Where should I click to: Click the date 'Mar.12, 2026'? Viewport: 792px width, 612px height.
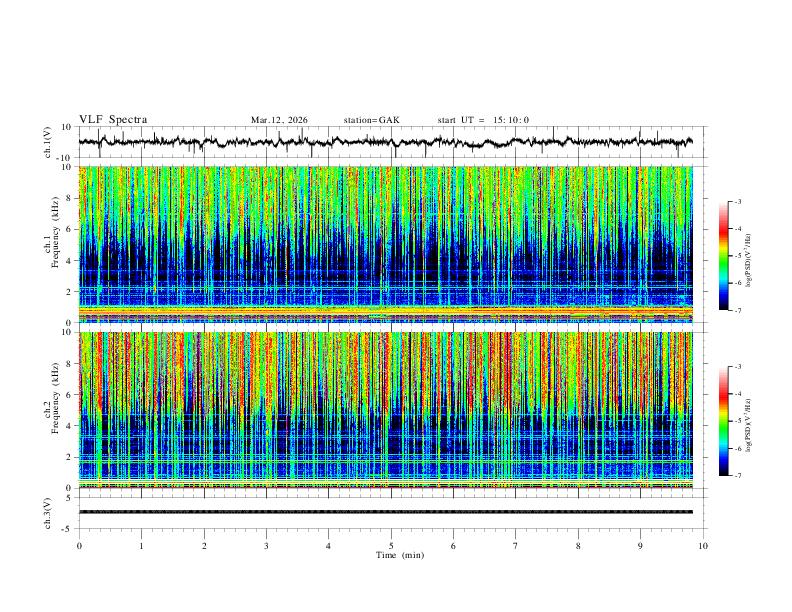(279, 120)
